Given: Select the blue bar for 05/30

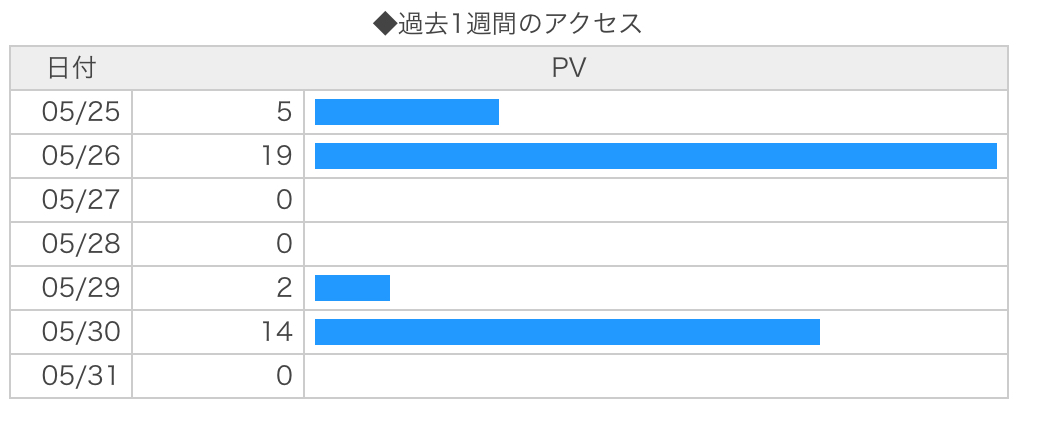Looking at the screenshot, I should click(x=567, y=332).
